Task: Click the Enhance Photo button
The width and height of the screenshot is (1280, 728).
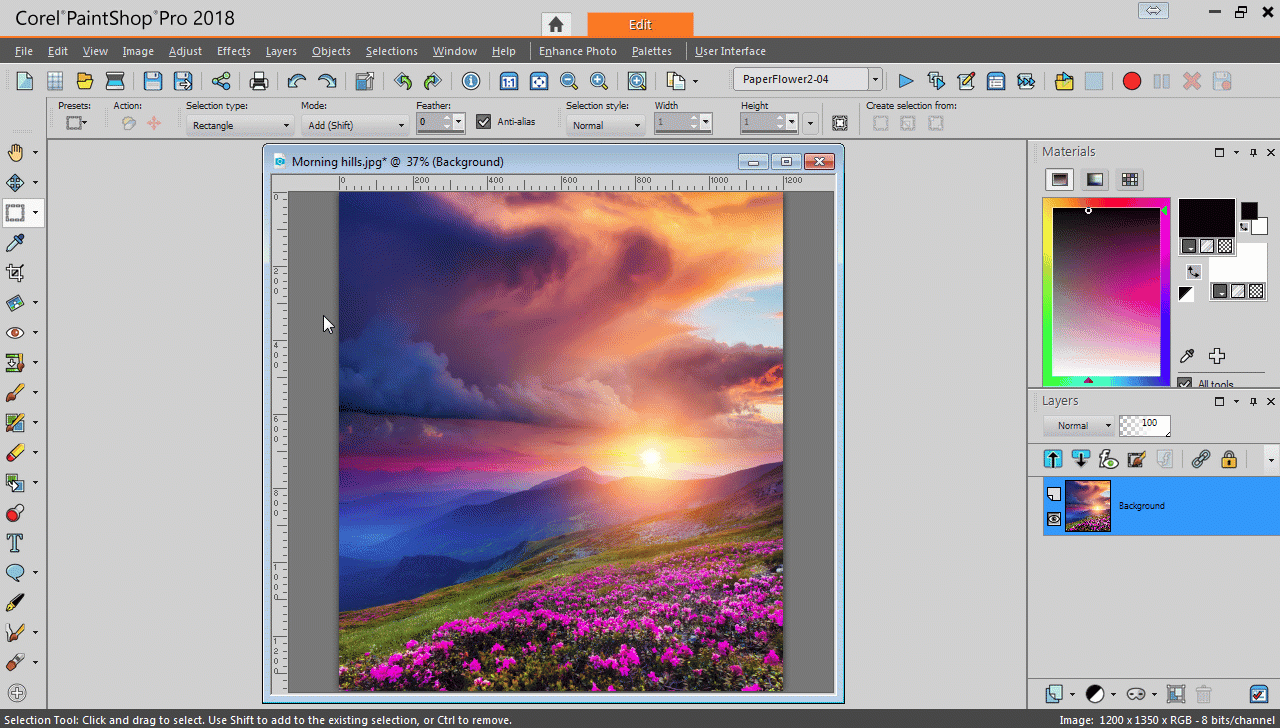Action: pyautogui.click(x=577, y=51)
